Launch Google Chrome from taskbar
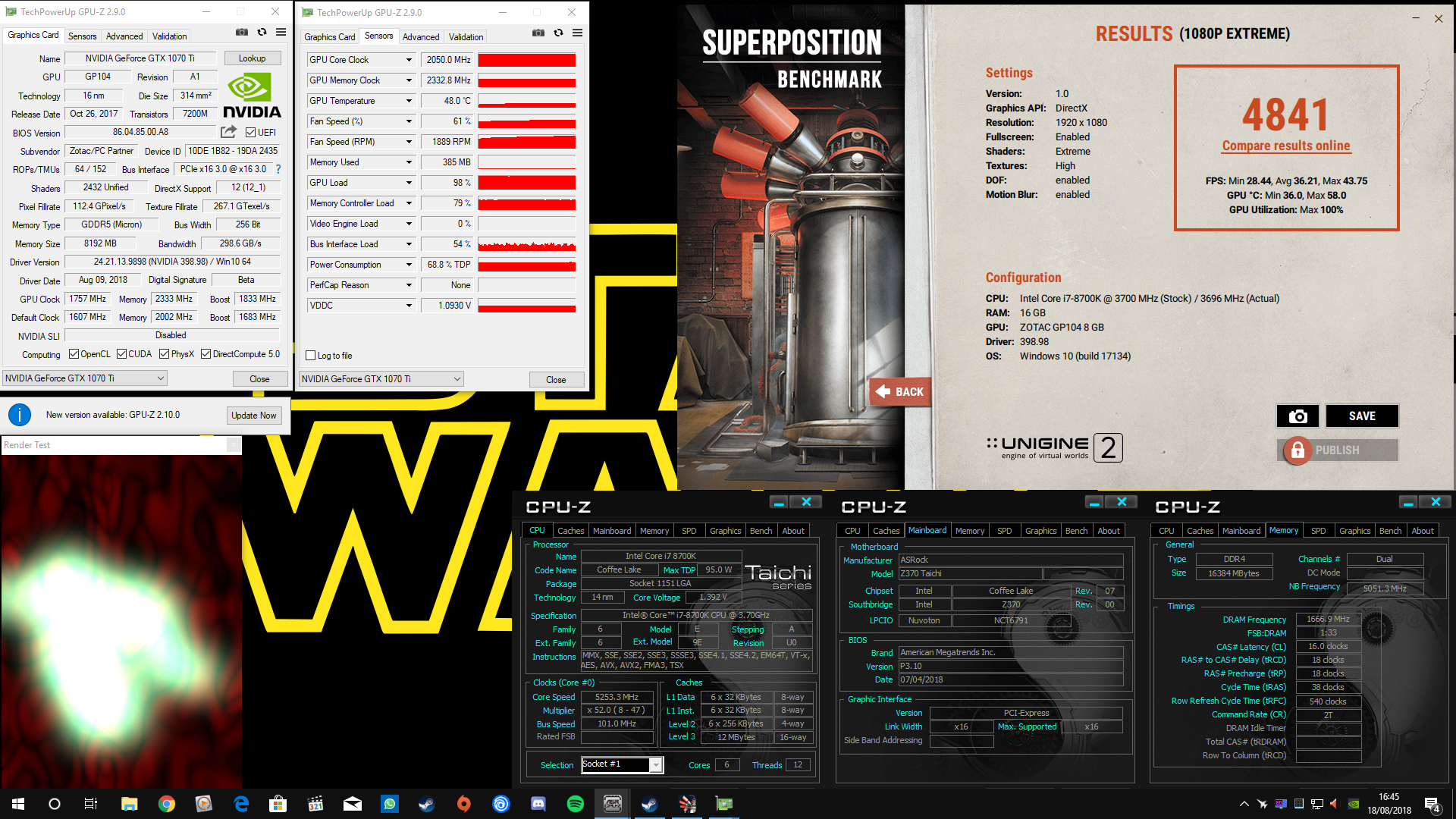 tap(166, 804)
